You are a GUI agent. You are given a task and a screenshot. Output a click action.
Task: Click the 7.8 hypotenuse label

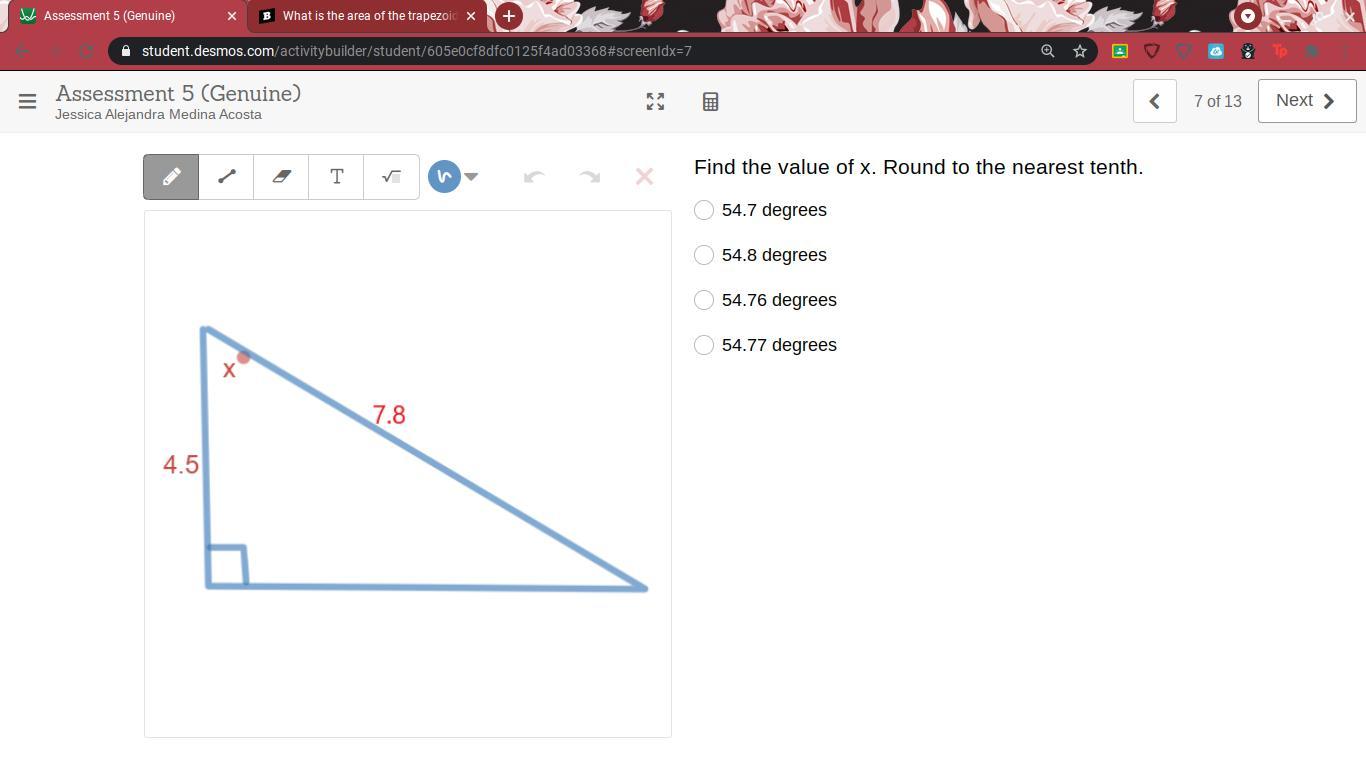[389, 415]
